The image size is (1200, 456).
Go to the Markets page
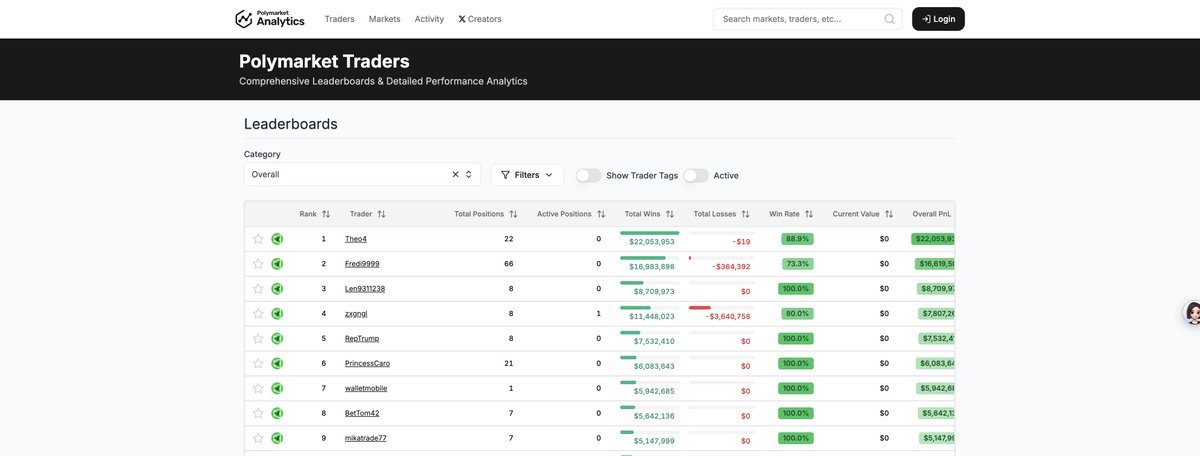coord(384,19)
